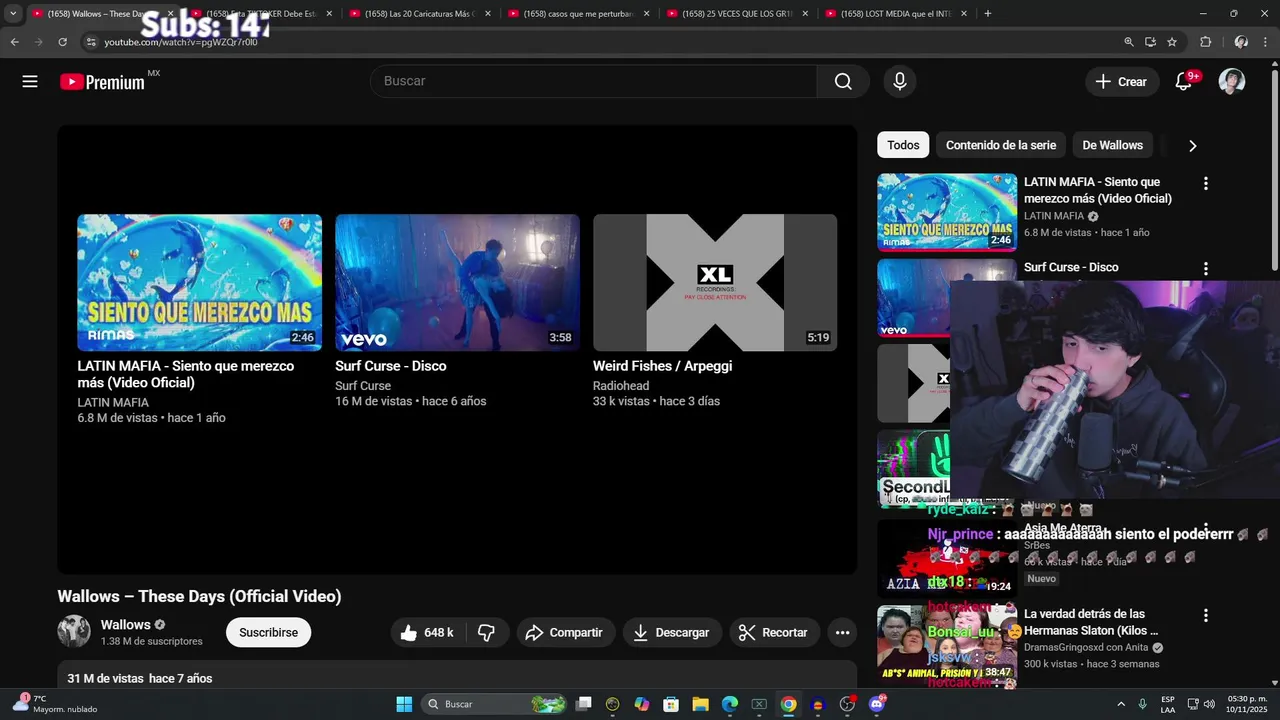Viewport: 1280px width, 720px height.
Task: Open the YouTube hamburger guide menu
Action: pyautogui.click(x=30, y=82)
